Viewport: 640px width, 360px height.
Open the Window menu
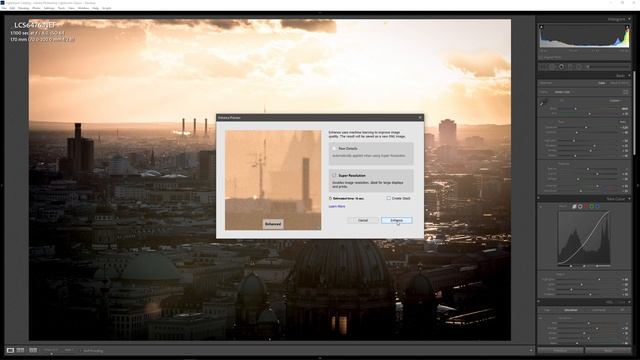pyautogui.click(x=83, y=8)
